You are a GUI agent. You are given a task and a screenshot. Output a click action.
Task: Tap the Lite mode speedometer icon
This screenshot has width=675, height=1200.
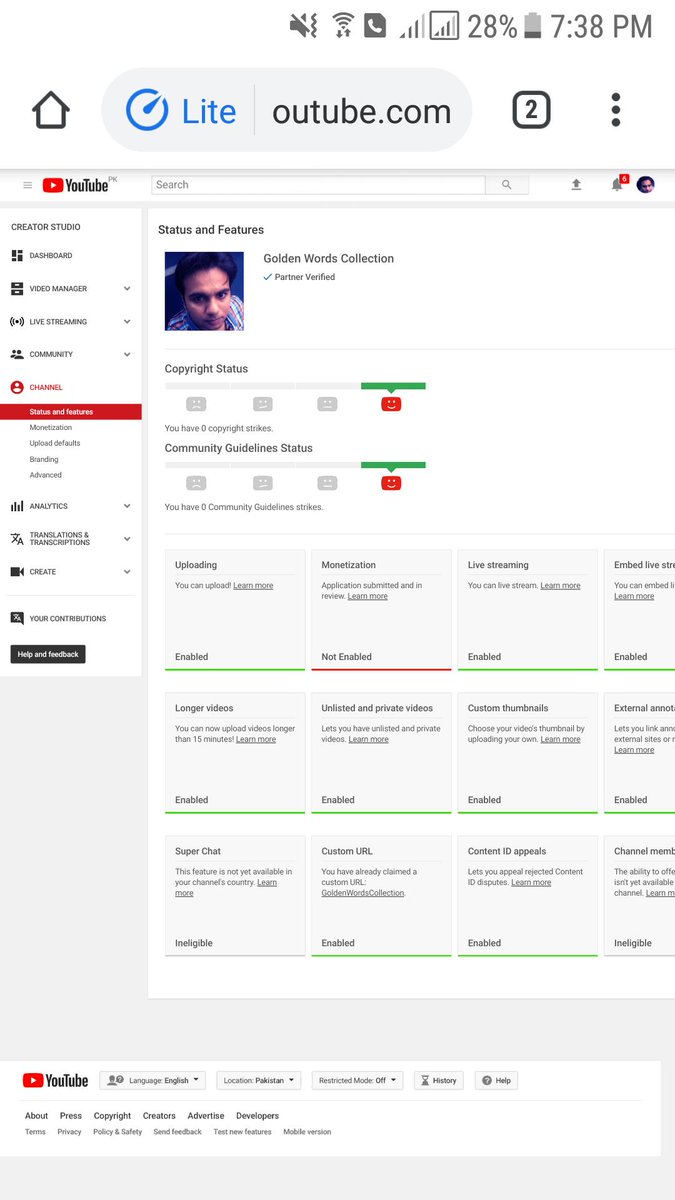[x=147, y=110]
